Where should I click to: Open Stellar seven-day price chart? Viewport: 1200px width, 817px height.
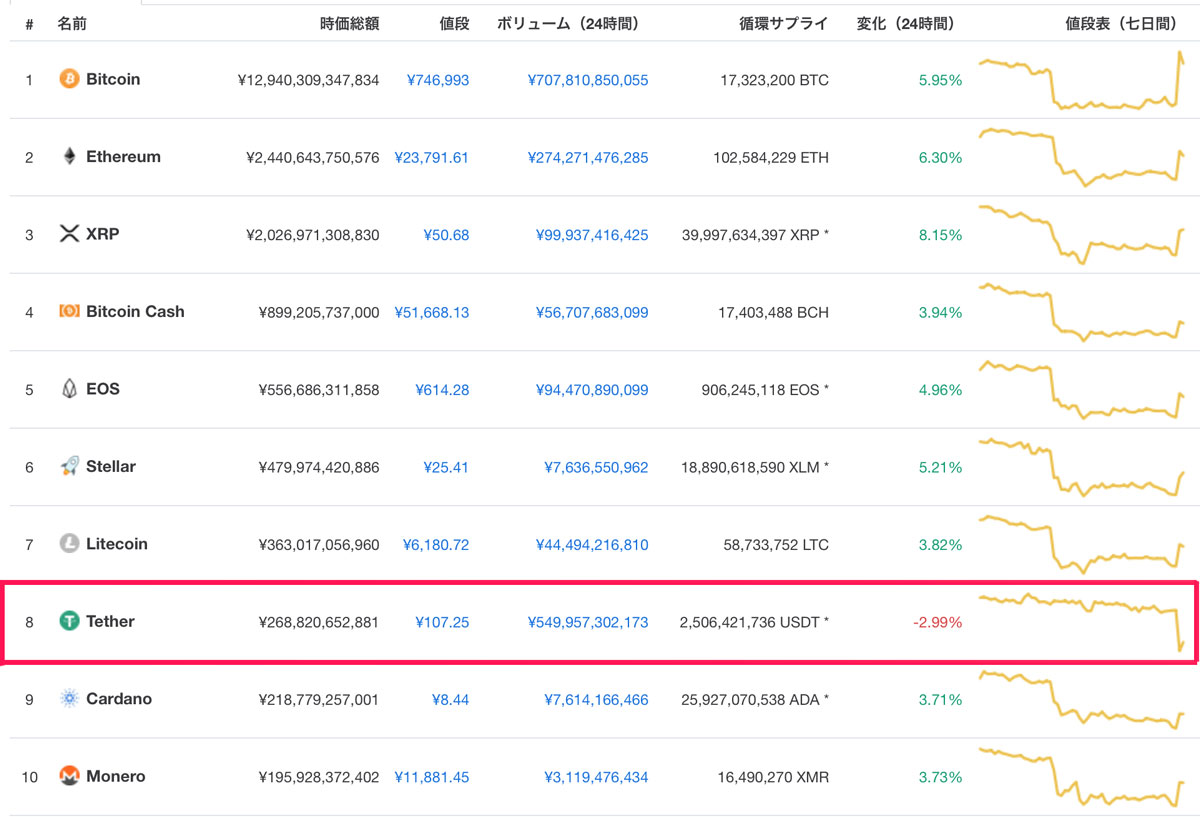coord(1082,467)
